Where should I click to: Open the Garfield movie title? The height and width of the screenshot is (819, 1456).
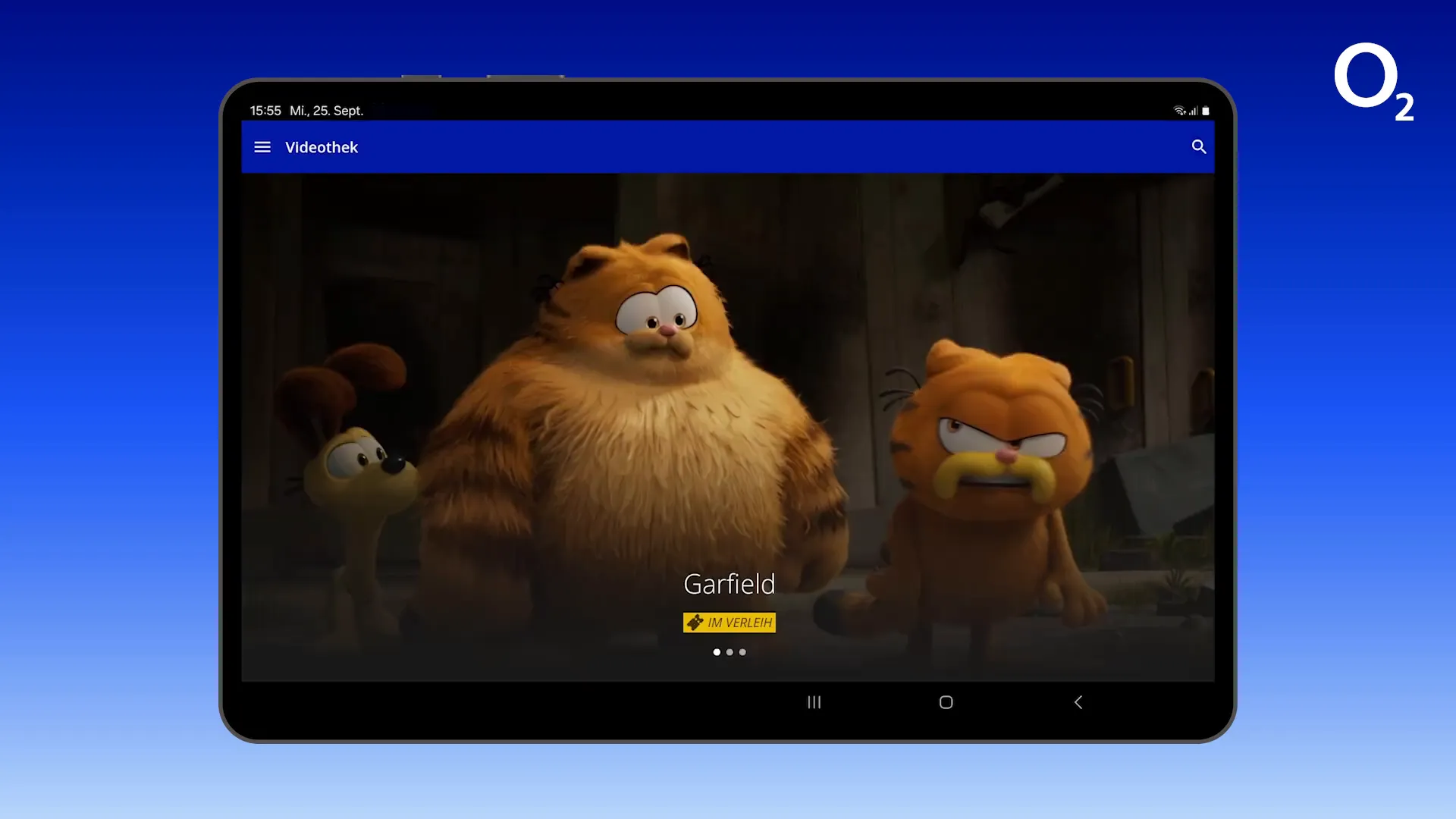click(x=730, y=584)
